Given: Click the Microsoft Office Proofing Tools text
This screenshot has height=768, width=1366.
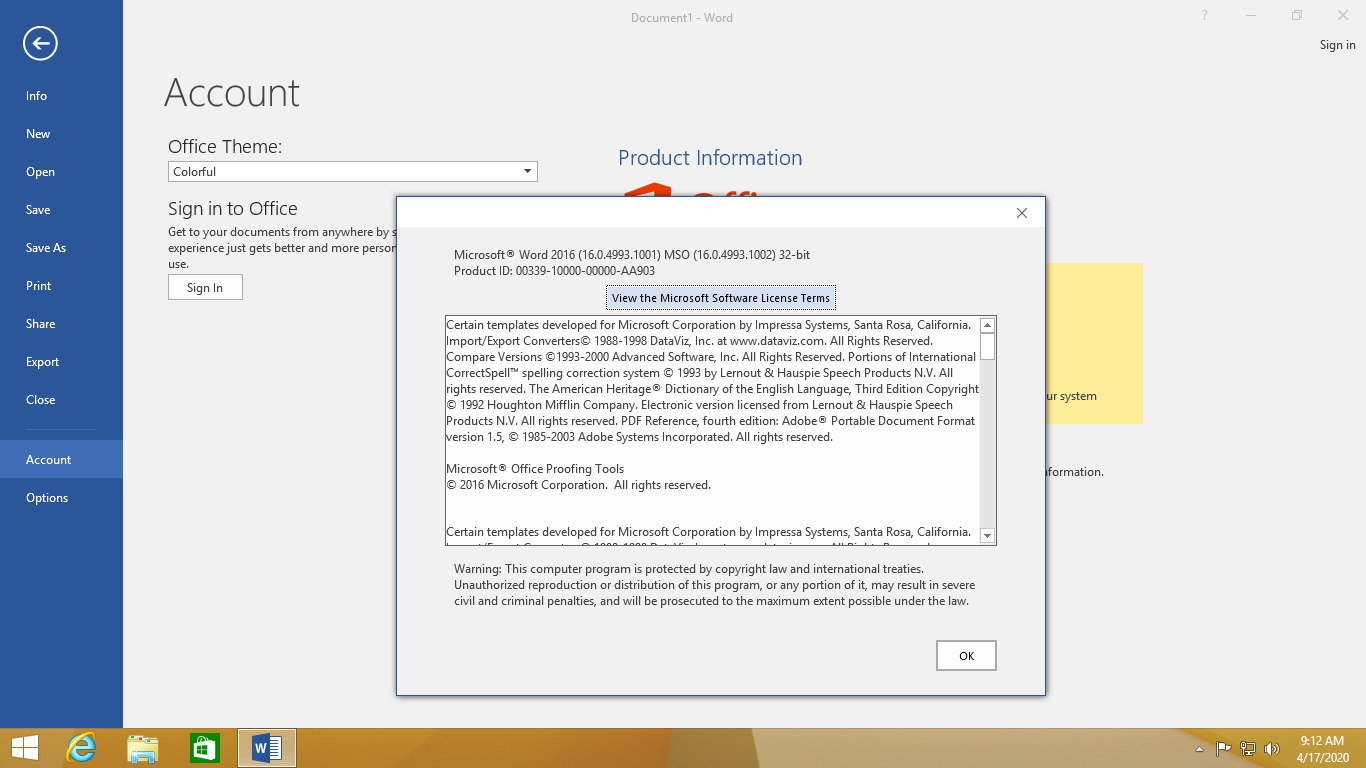Looking at the screenshot, I should (x=535, y=469).
